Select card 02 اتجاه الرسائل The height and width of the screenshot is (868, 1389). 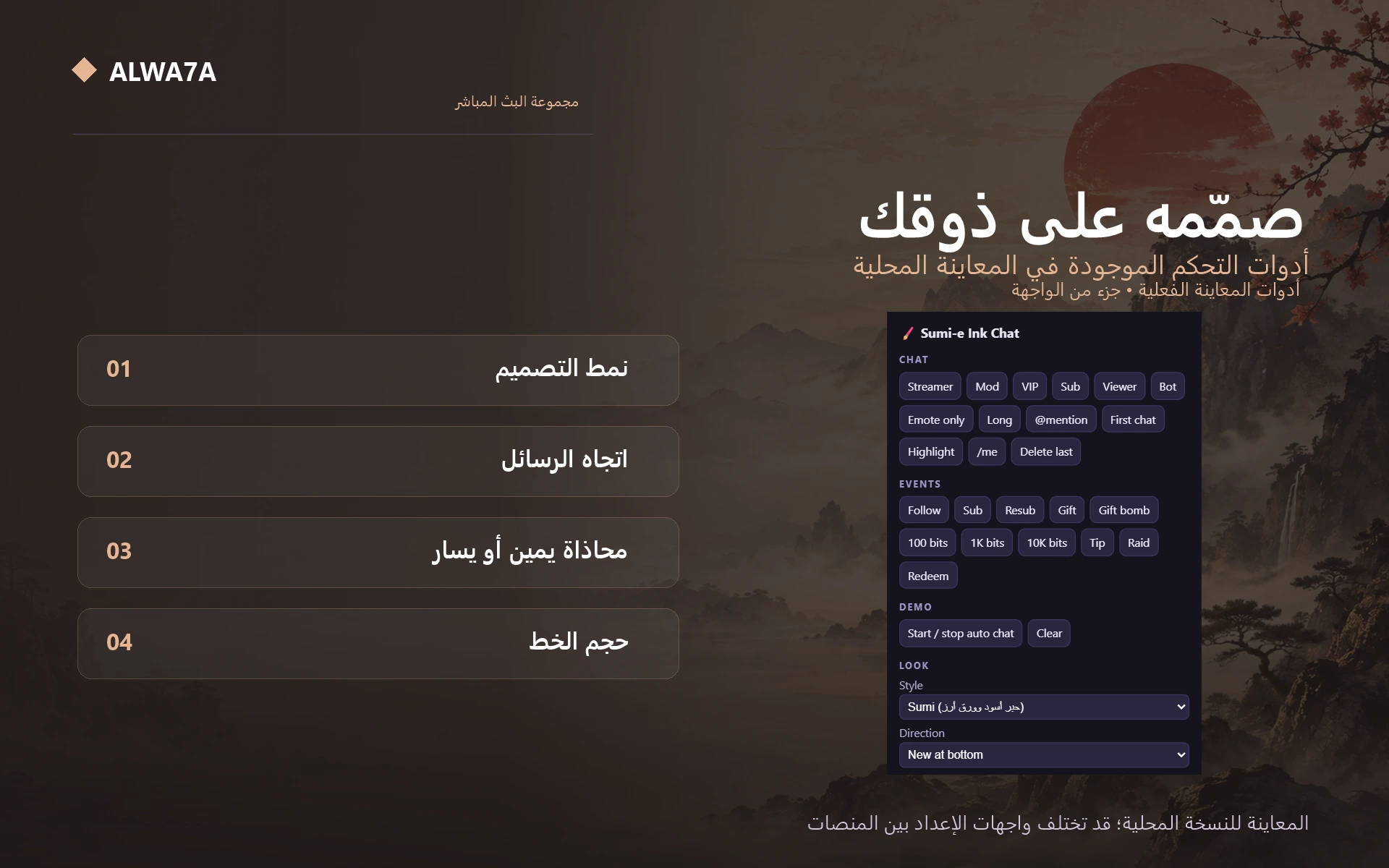pyautogui.click(x=378, y=461)
